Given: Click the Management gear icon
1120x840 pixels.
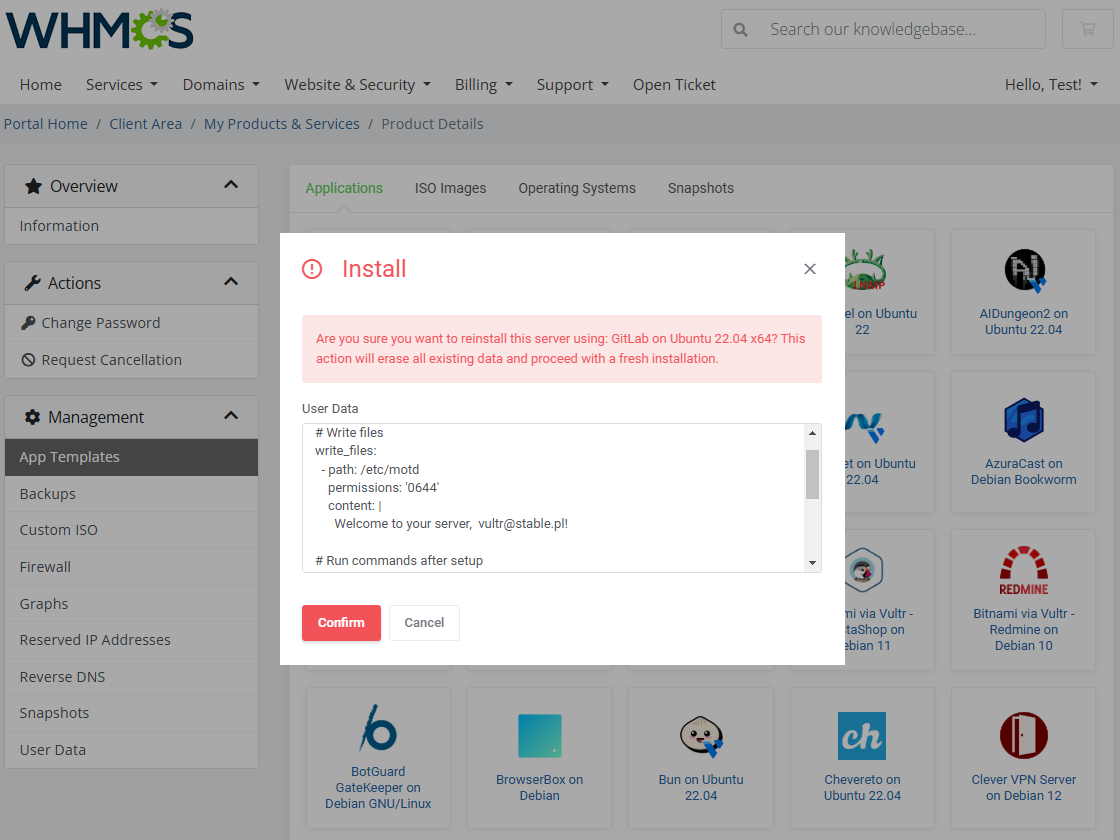Looking at the screenshot, I should pos(32,417).
